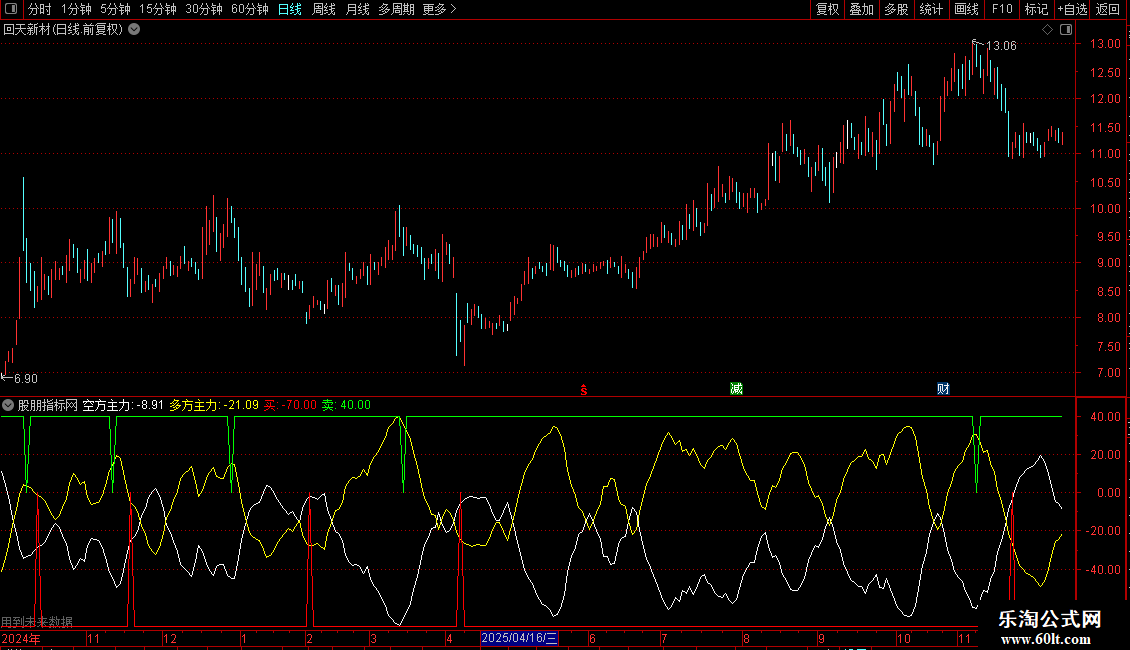Click the 13.00 price axis label
This screenshot has height=650, width=1130.
click(x=1105, y=44)
